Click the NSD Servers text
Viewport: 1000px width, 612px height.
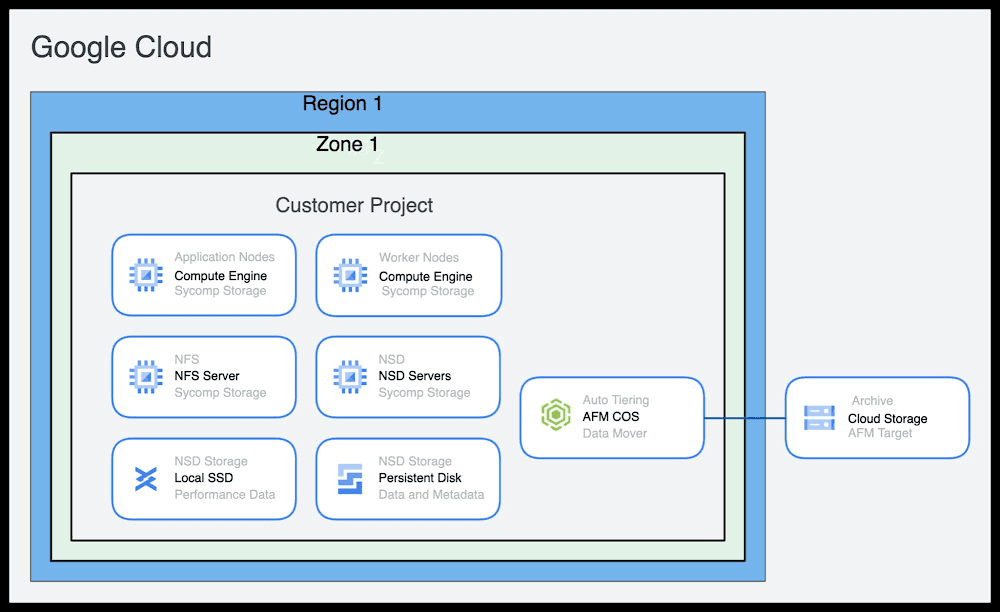[415, 375]
